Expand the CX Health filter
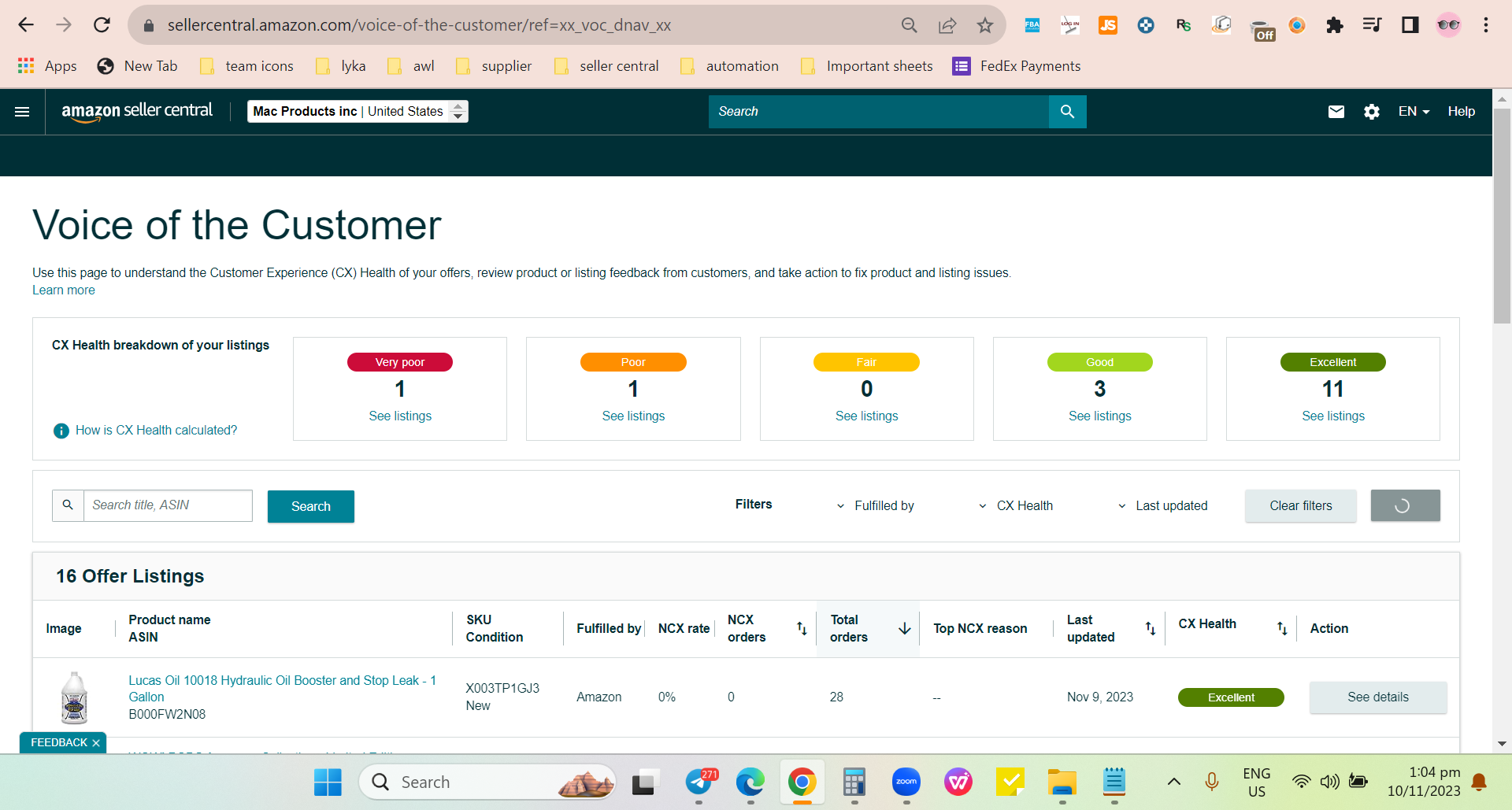Viewport: 1512px width, 810px height. coord(1016,506)
